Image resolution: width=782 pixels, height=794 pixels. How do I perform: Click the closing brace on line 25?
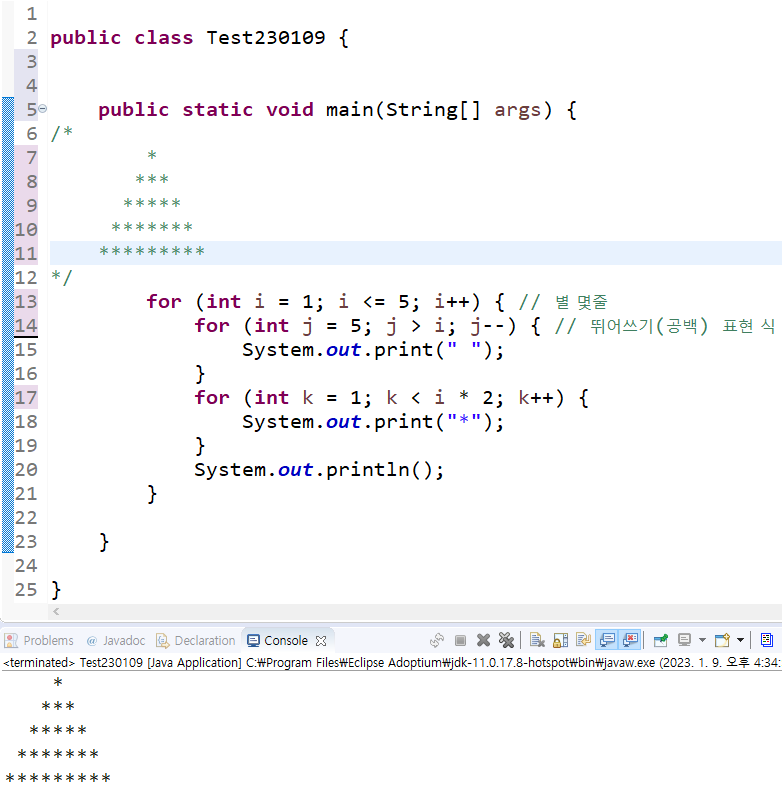tap(56, 590)
